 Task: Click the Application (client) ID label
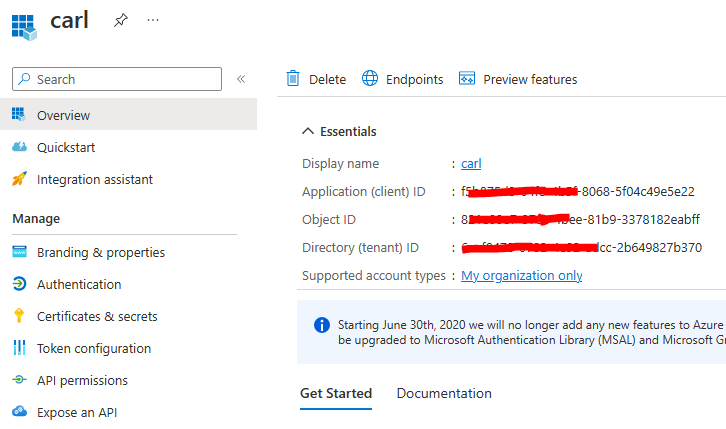(x=363, y=191)
